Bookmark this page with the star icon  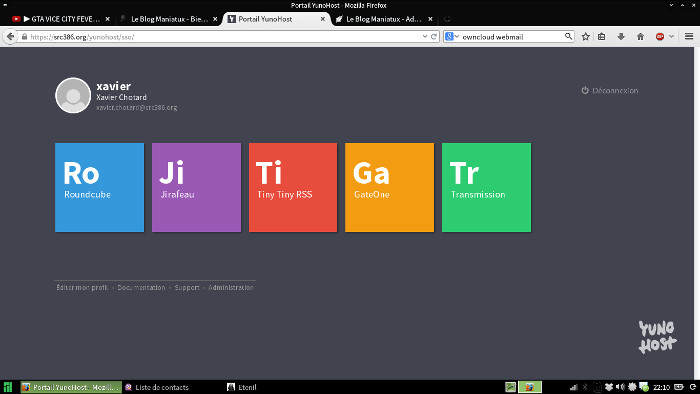coord(586,37)
